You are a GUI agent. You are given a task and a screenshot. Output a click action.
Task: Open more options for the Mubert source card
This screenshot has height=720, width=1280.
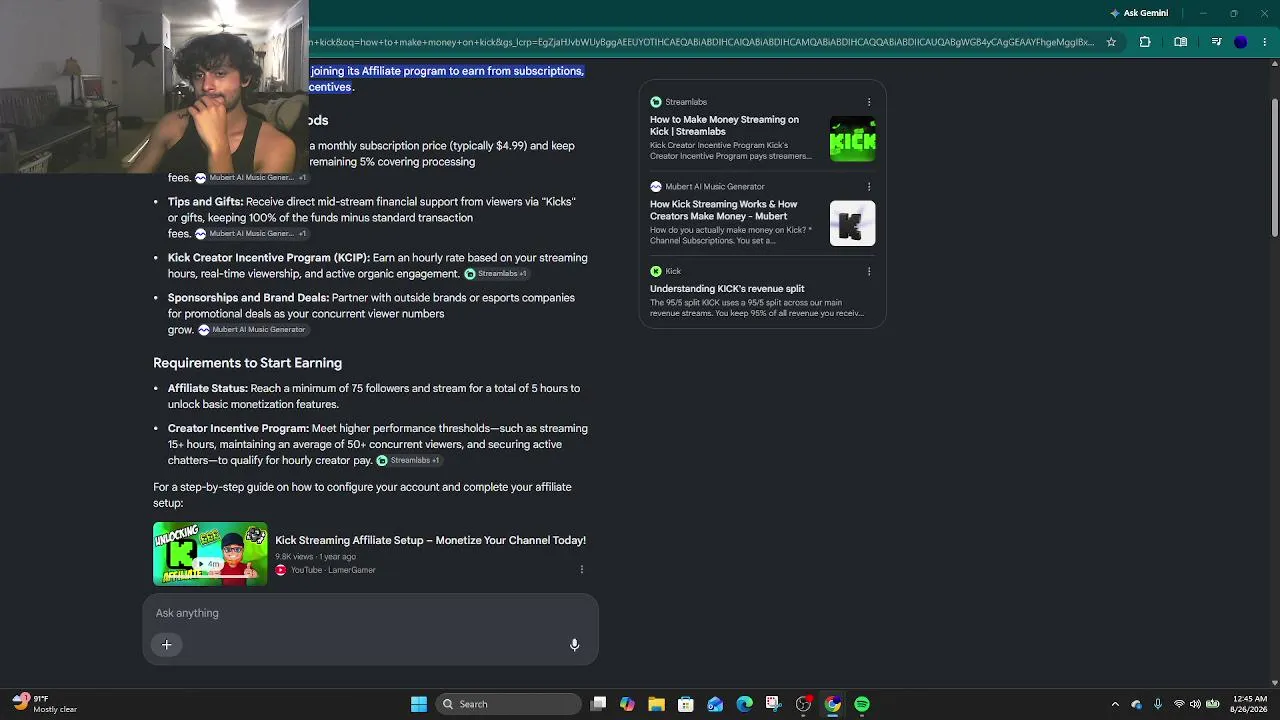pyautogui.click(x=869, y=187)
